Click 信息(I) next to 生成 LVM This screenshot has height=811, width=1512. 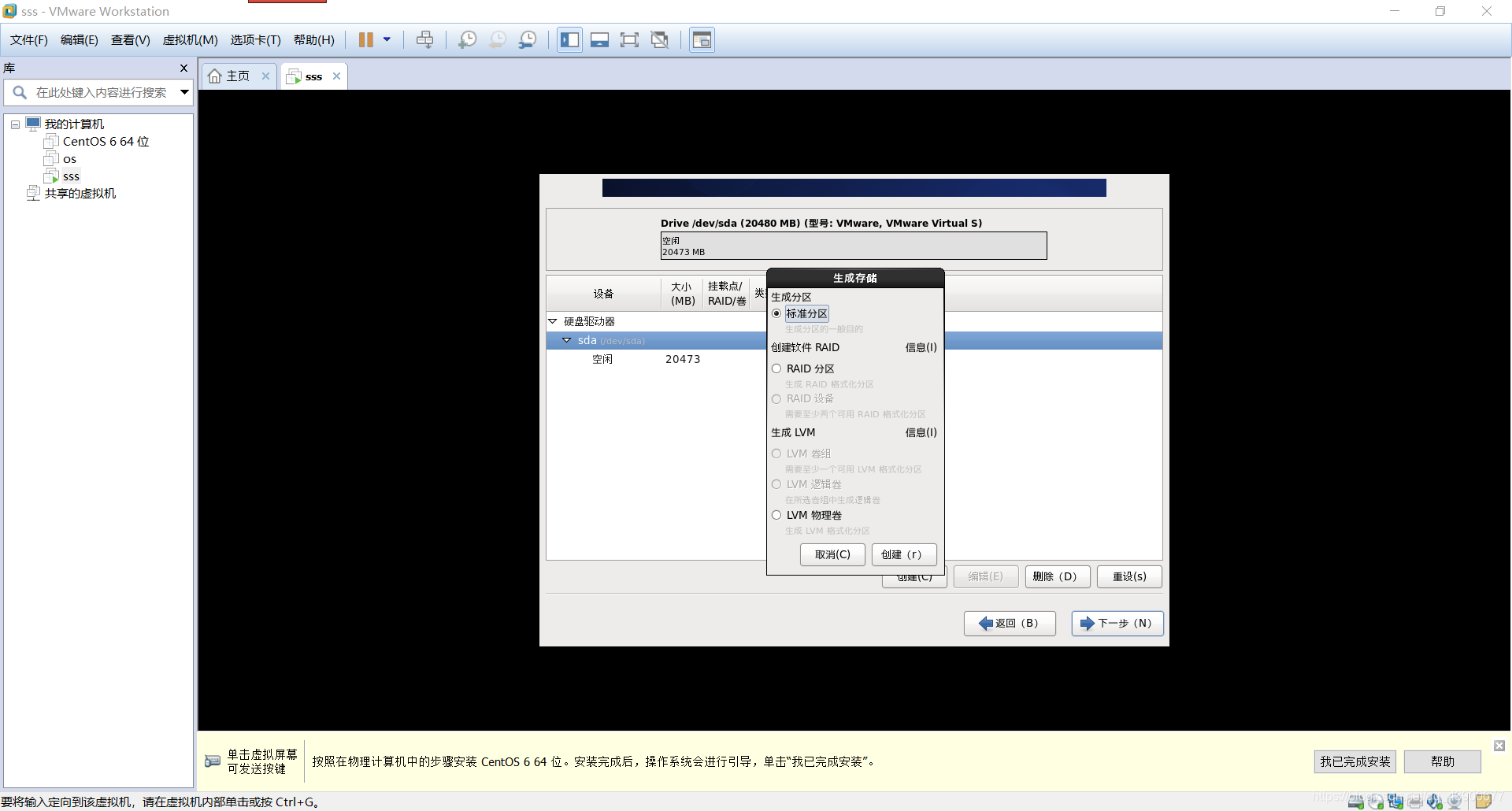coord(921,432)
